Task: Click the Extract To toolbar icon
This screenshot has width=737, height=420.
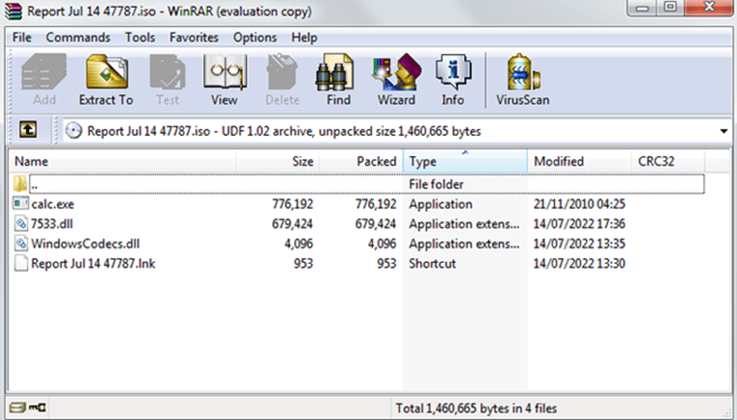Action: [106, 79]
